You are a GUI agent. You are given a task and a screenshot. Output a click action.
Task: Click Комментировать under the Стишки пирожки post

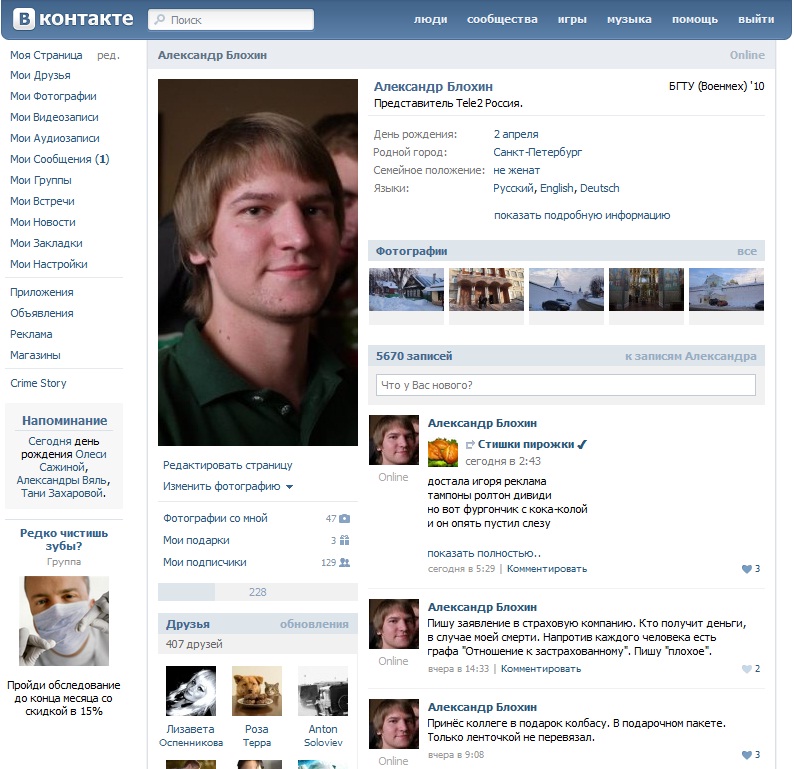547,569
